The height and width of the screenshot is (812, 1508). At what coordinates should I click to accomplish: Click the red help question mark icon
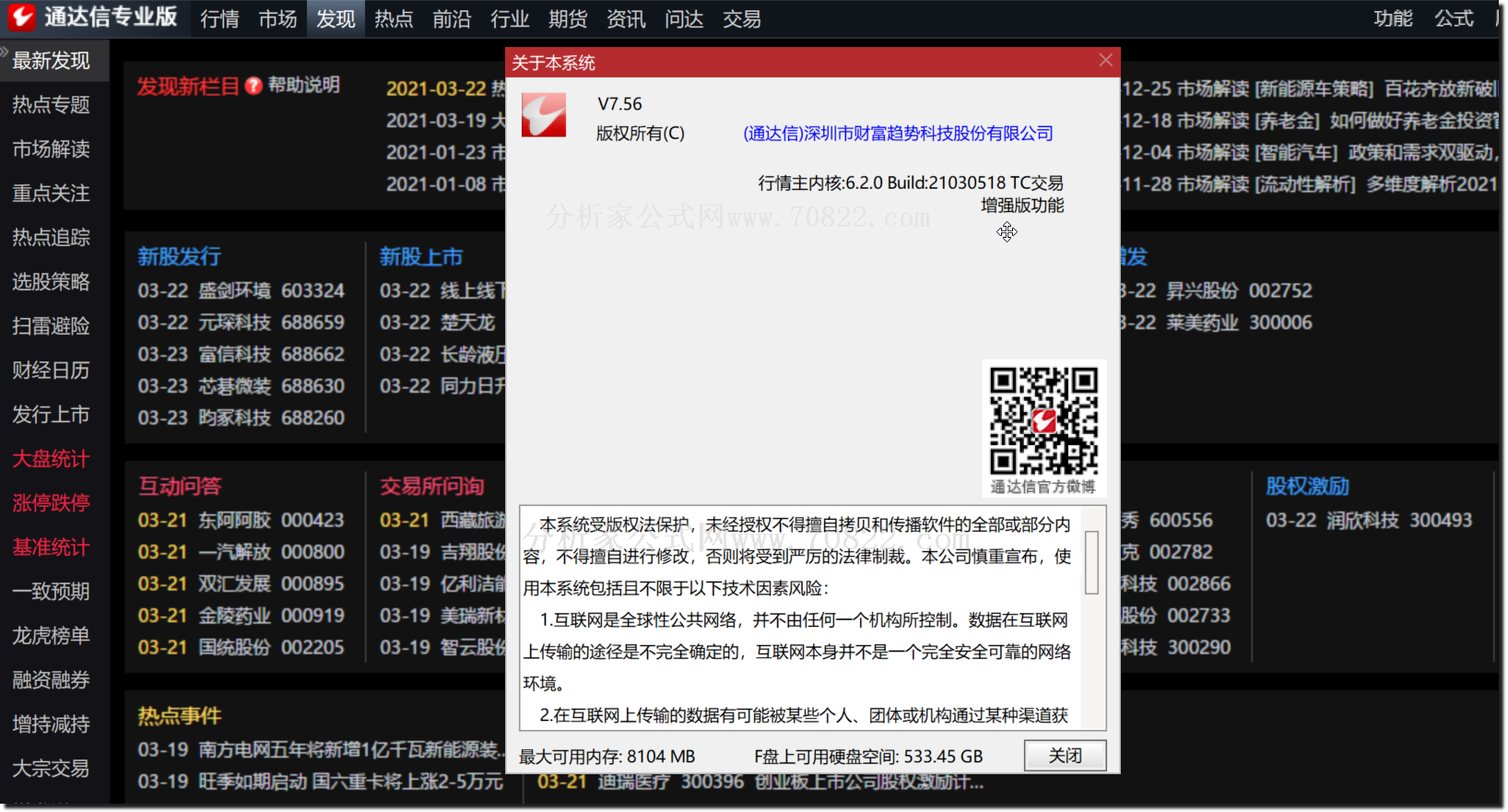[x=254, y=87]
